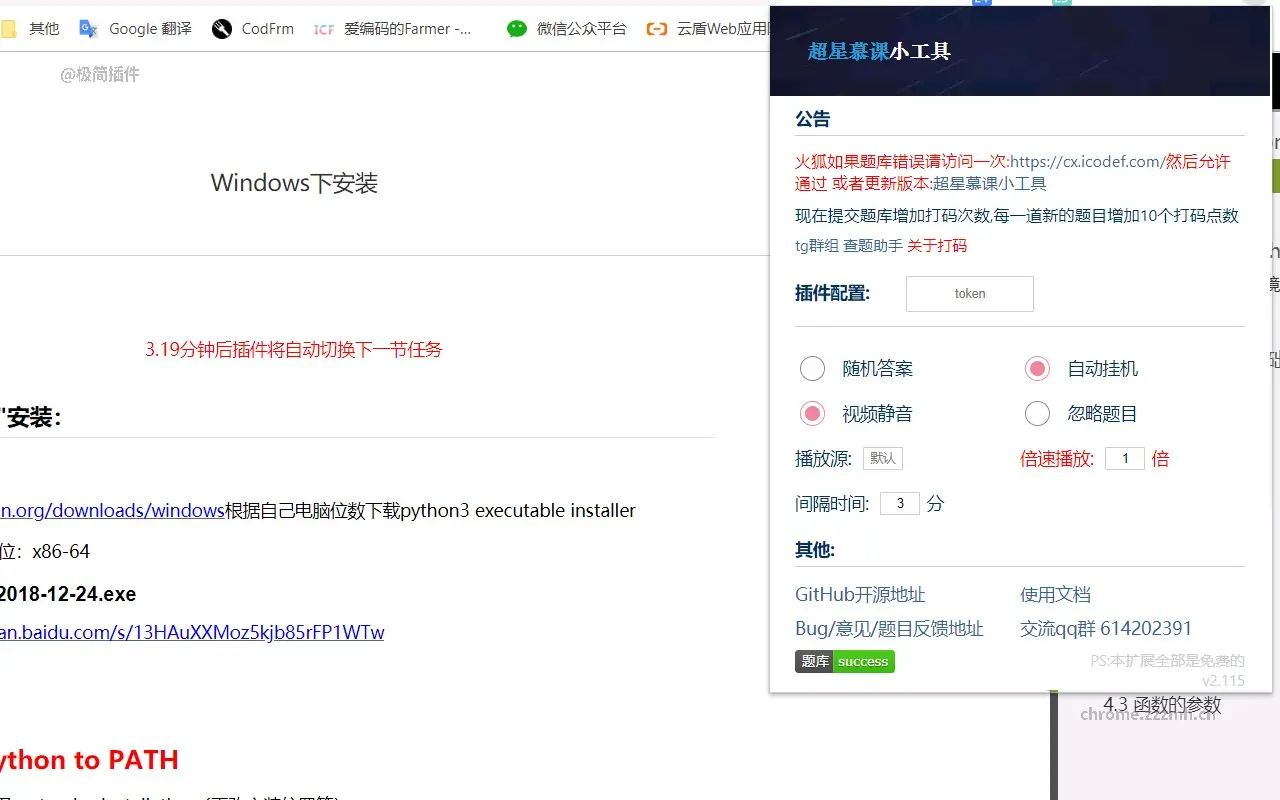Open the 使用文档 link
The width and height of the screenshot is (1280, 800).
click(x=1055, y=594)
